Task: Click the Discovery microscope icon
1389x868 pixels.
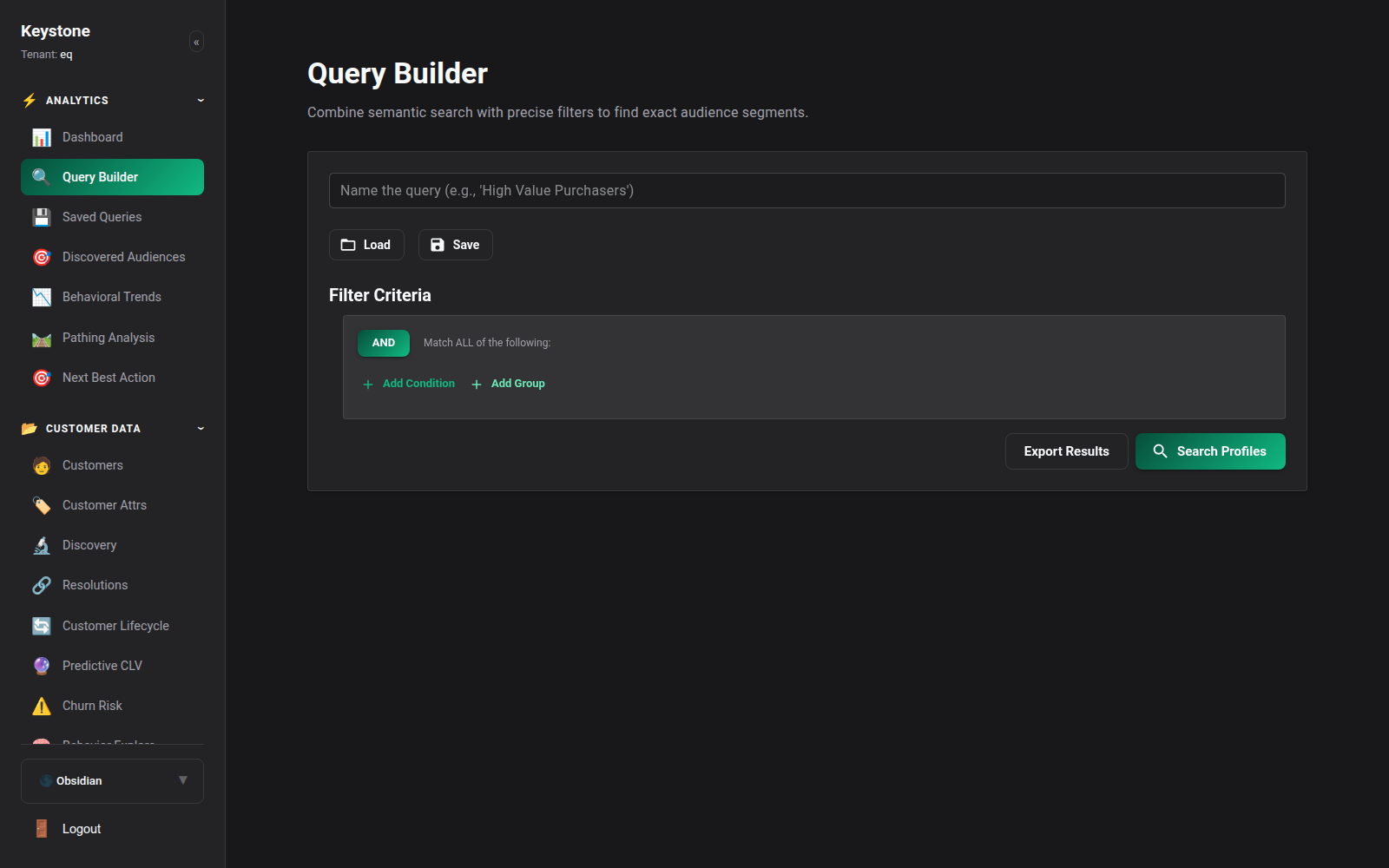Action: pyautogui.click(x=42, y=545)
